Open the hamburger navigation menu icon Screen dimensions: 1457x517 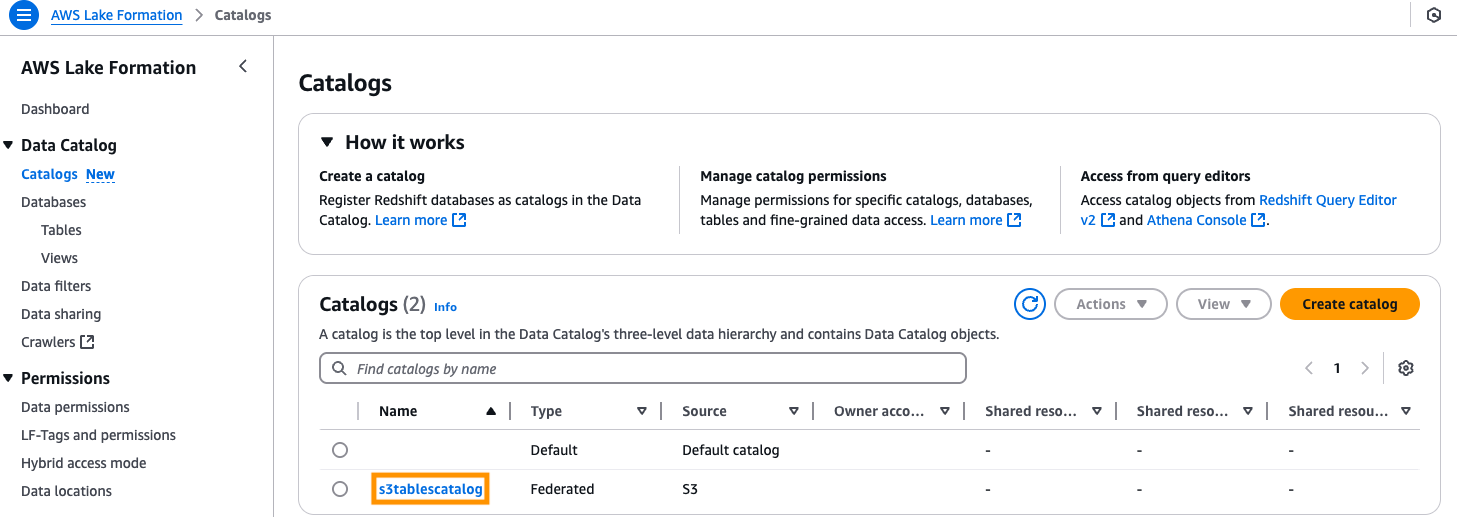(x=24, y=16)
